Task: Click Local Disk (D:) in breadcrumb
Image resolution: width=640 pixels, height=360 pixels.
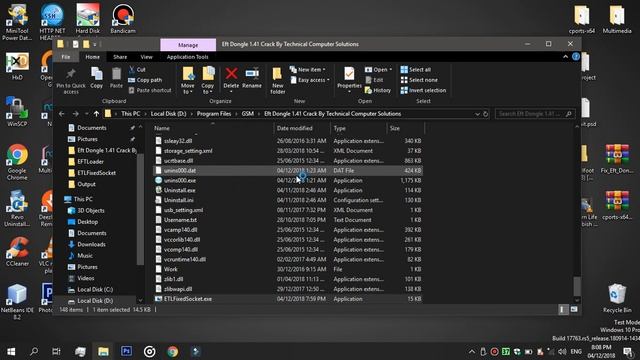Action: point(168,114)
